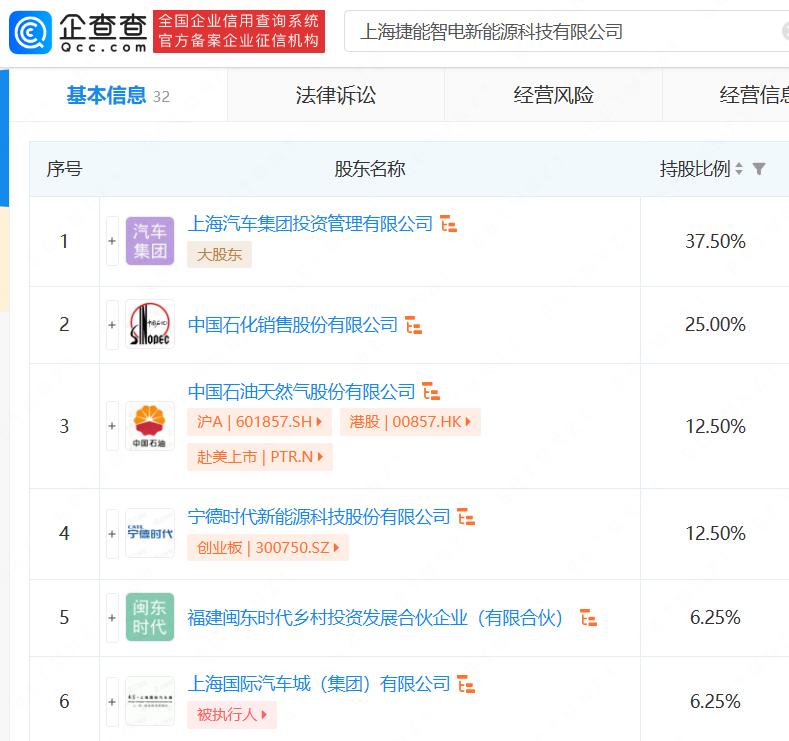Expand row of 上海汽车集团投资管理有限公司
789x741 pixels.
[112, 241]
